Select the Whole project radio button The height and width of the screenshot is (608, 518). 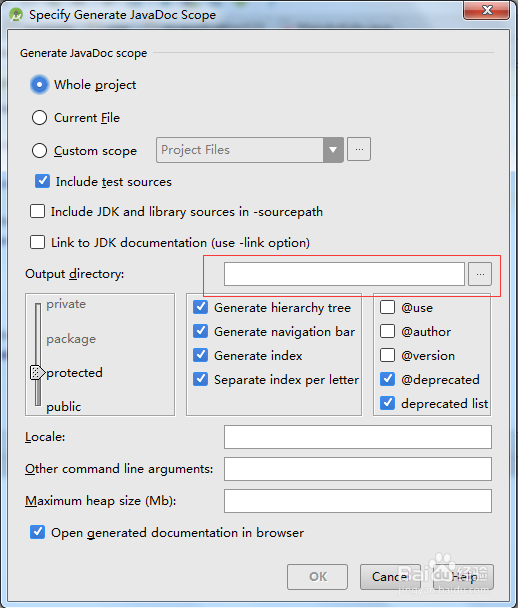pos(40,85)
